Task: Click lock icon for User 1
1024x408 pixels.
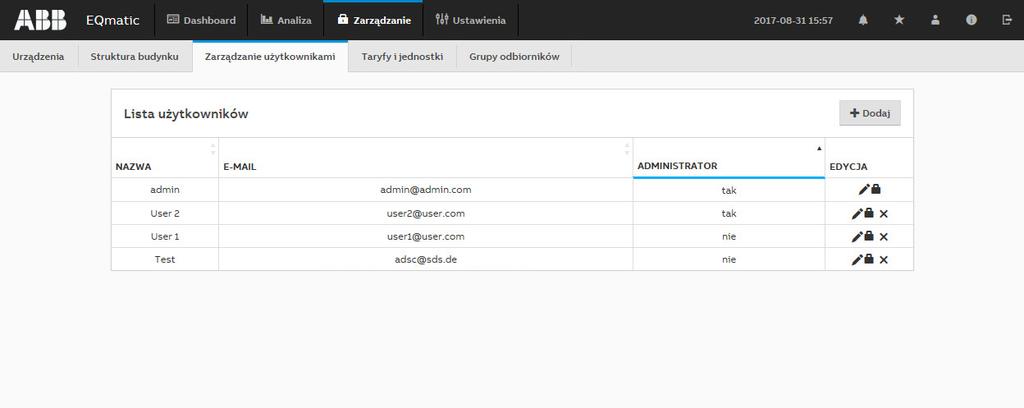Action: click(x=869, y=236)
